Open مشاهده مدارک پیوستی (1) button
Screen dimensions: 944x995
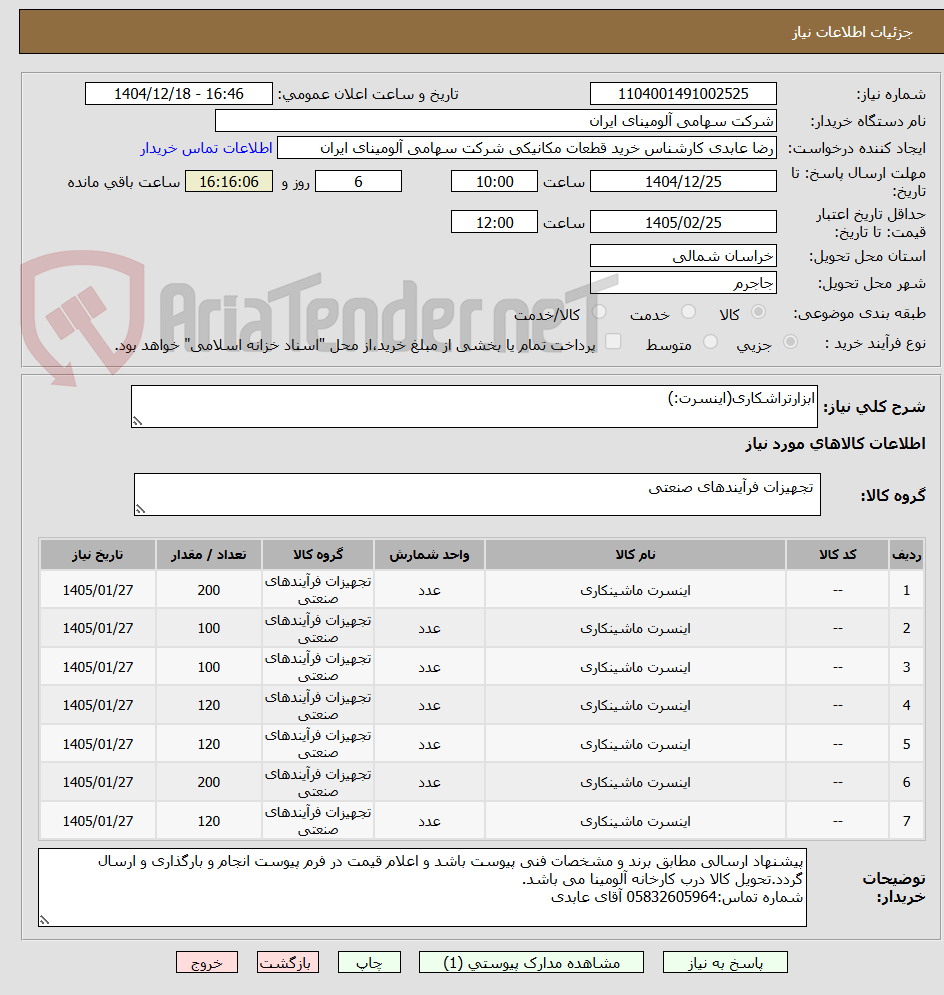(531, 962)
